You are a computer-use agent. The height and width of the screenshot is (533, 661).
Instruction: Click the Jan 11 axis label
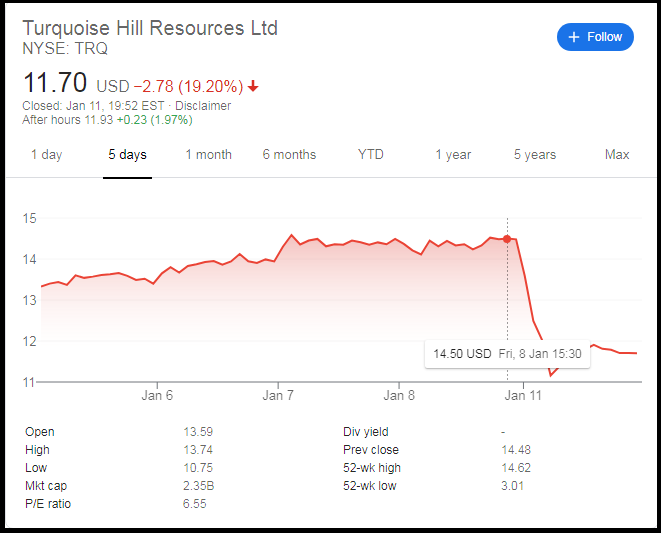point(523,396)
